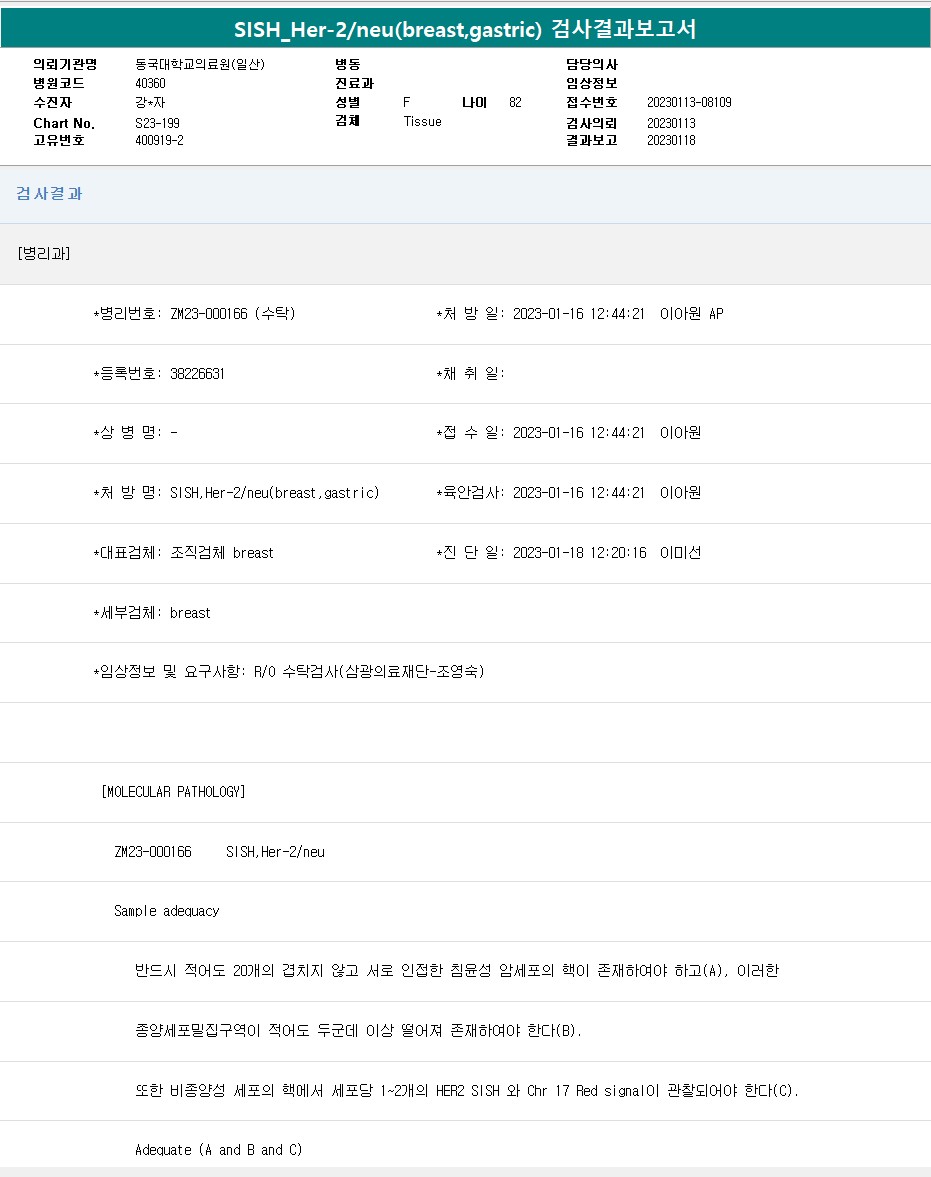This screenshot has height=1177, width=931.
Task: Click the report title 'SISH_Her-2/neu(breast,gastric) 검사결과보고서'
Action: [465, 29]
